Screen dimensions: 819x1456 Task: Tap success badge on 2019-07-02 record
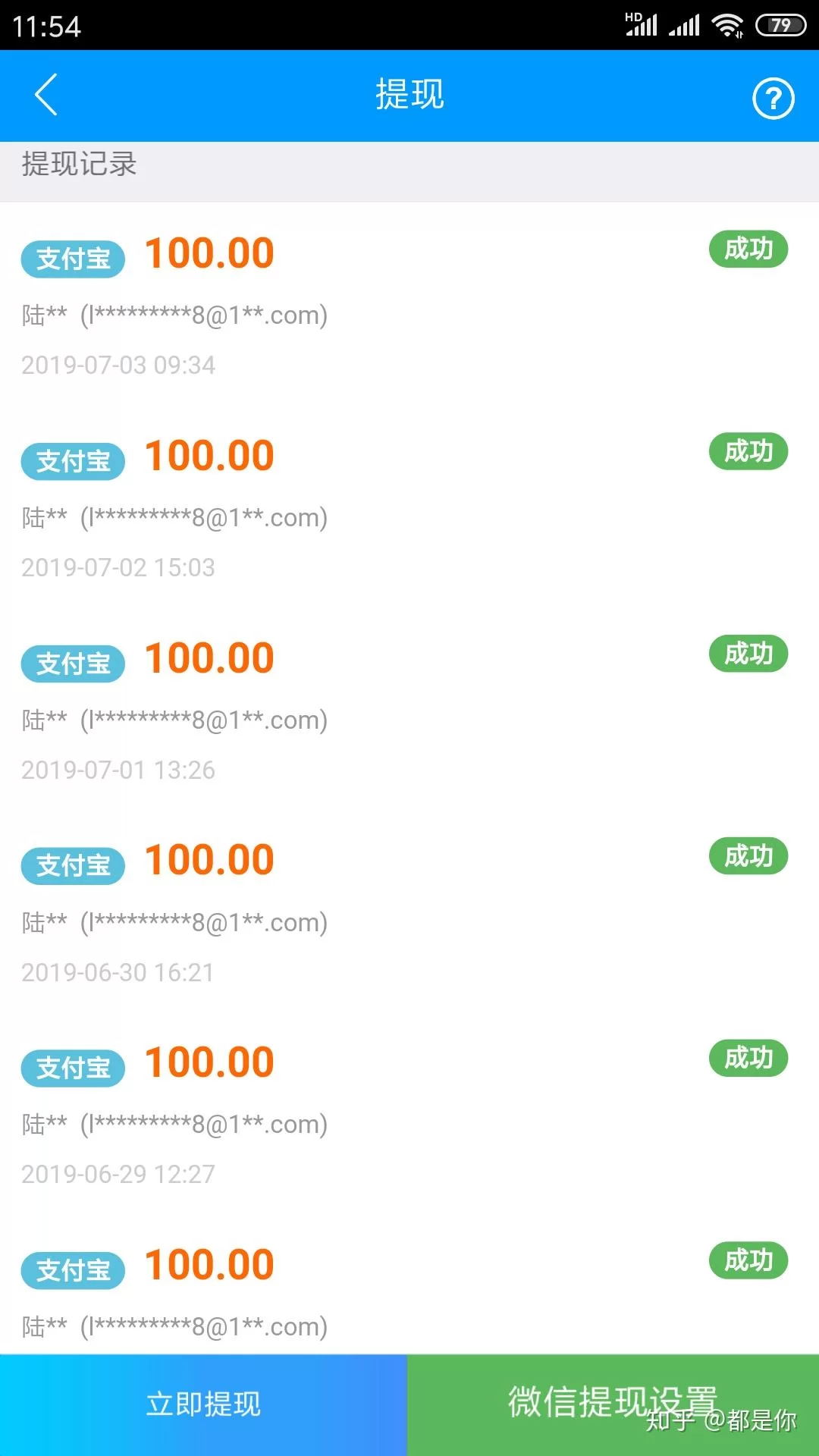tap(748, 451)
